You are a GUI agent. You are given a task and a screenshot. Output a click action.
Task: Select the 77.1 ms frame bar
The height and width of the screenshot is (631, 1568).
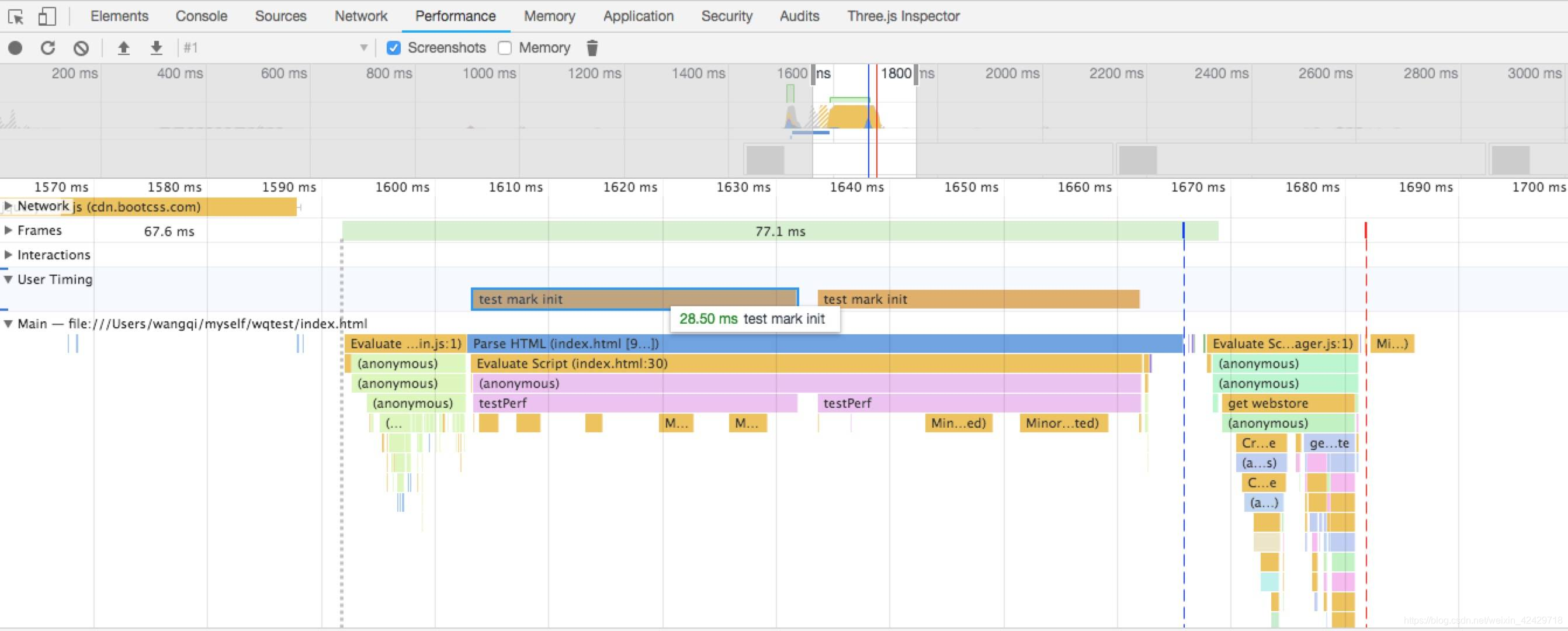pos(780,231)
